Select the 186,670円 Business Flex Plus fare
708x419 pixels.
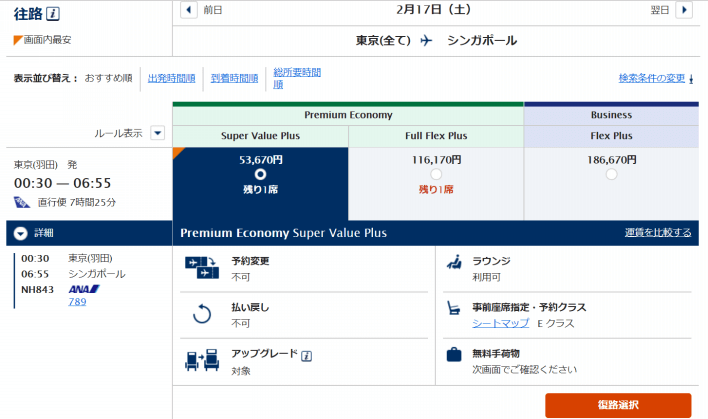pos(611,174)
